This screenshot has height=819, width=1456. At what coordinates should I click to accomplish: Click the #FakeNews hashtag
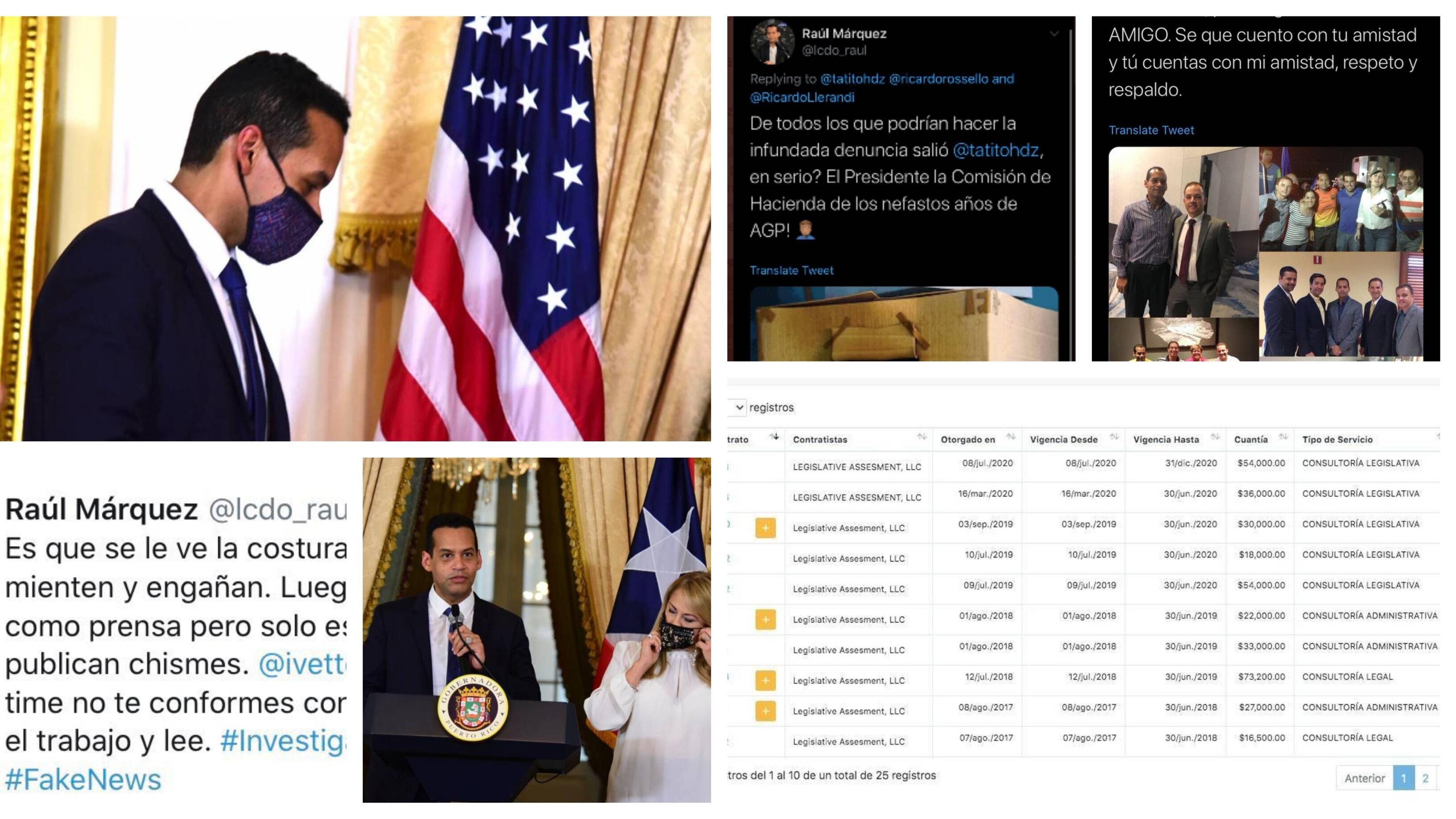[83, 779]
